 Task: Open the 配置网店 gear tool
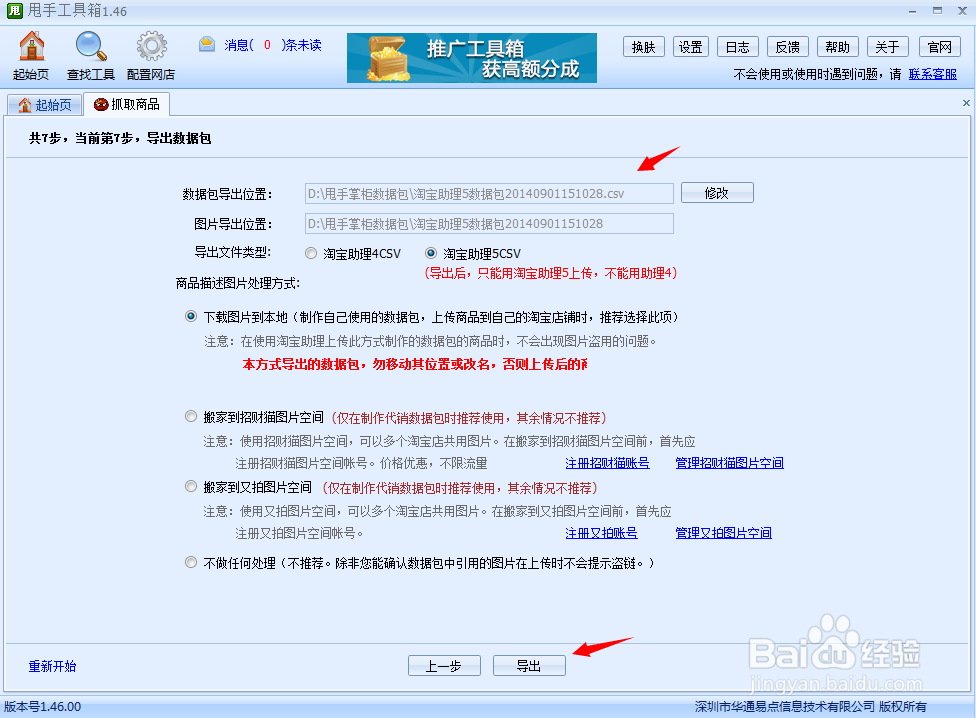click(151, 54)
